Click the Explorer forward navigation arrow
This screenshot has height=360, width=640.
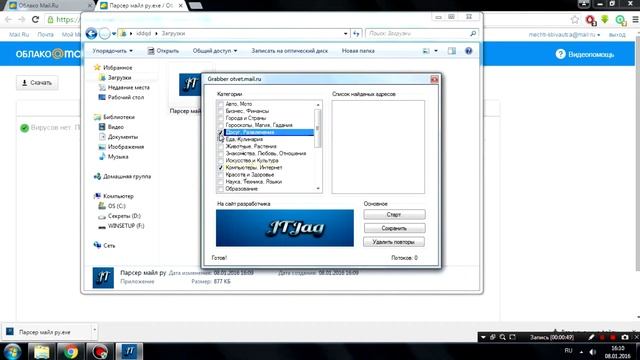tap(104, 33)
